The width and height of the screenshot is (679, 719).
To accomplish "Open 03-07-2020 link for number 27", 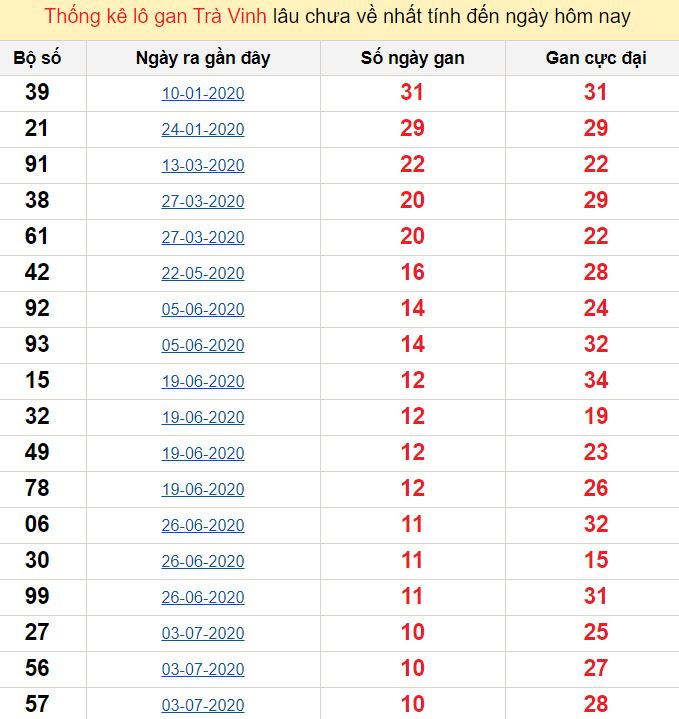I will click(203, 633).
